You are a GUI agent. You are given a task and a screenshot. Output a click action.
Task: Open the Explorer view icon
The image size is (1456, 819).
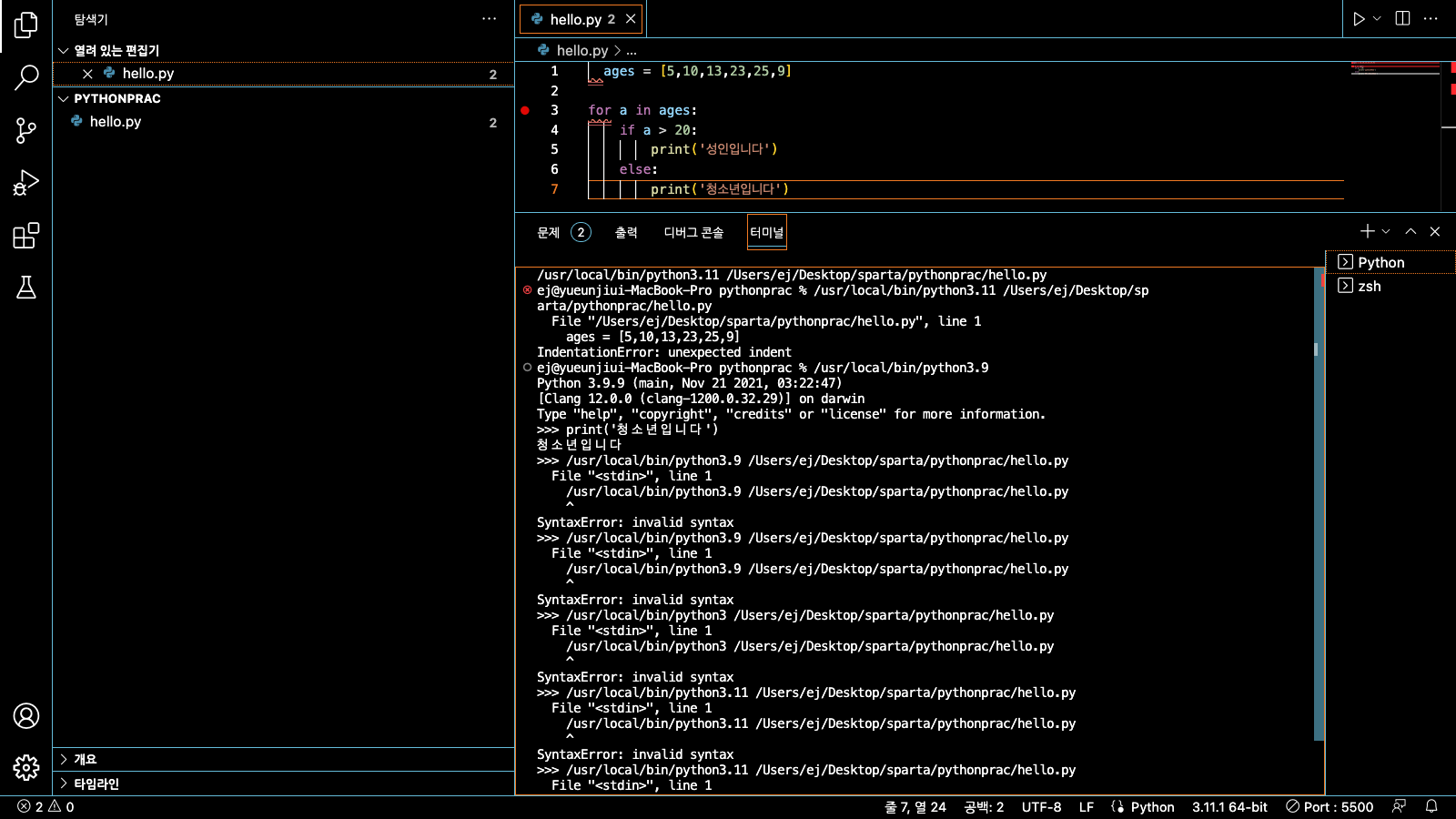[26, 25]
